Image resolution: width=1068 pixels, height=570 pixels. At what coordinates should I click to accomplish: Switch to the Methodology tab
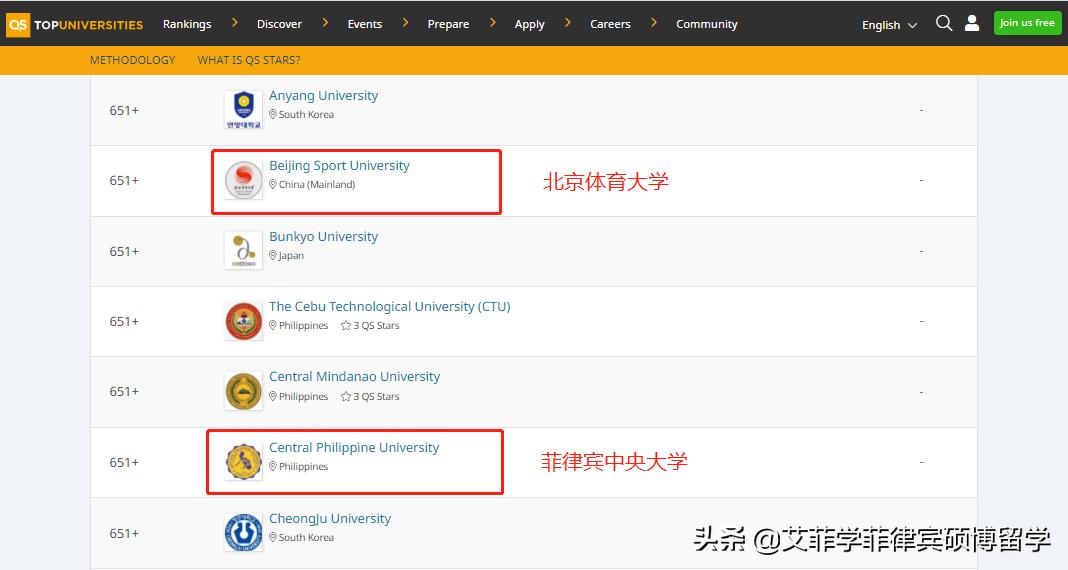click(133, 60)
